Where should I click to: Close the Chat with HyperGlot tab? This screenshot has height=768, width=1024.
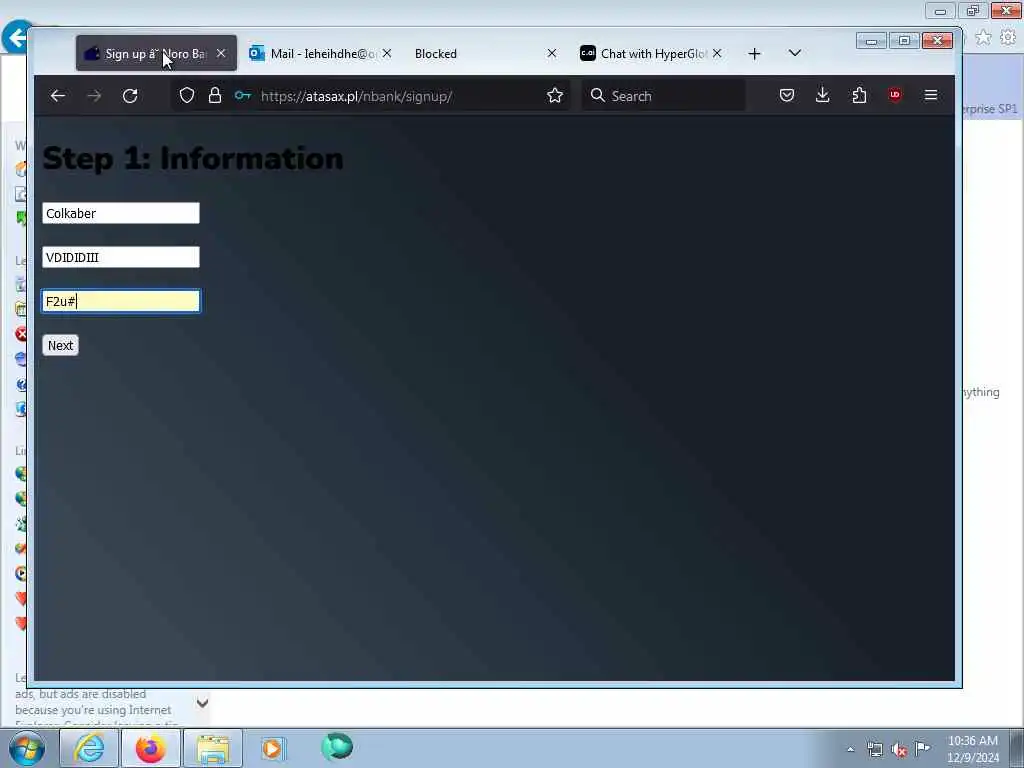coord(717,54)
